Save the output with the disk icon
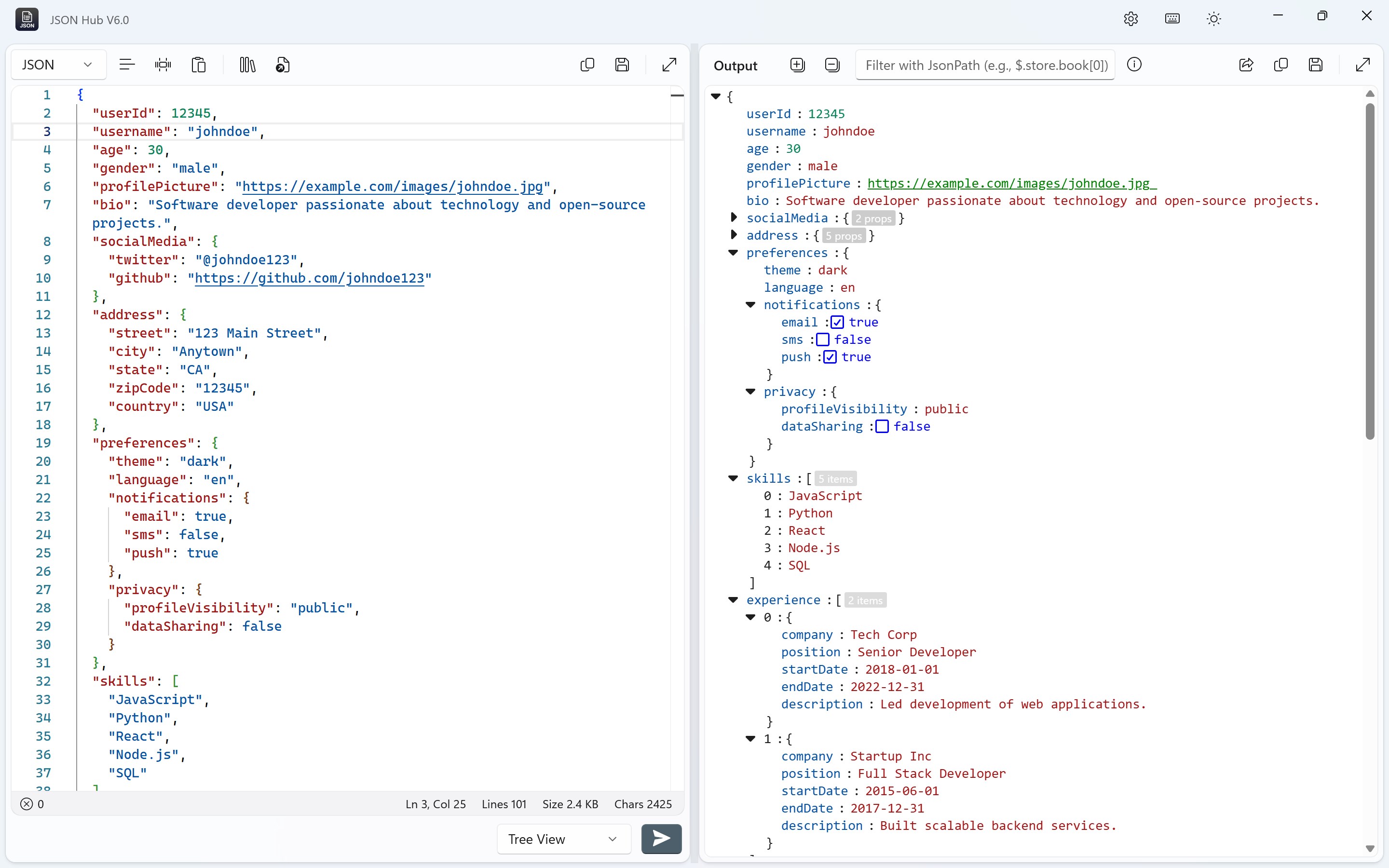Image resolution: width=1389 pixels, height=868 pixels. point(1316,65)
